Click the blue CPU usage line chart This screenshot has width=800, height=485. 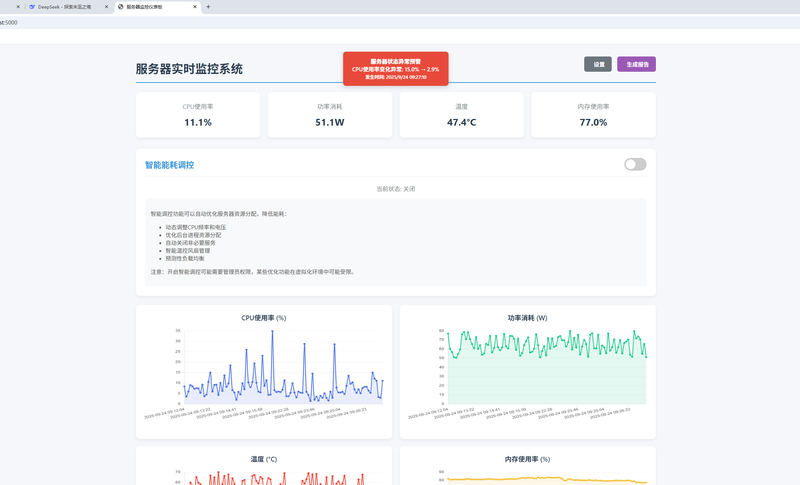[283, 367]
